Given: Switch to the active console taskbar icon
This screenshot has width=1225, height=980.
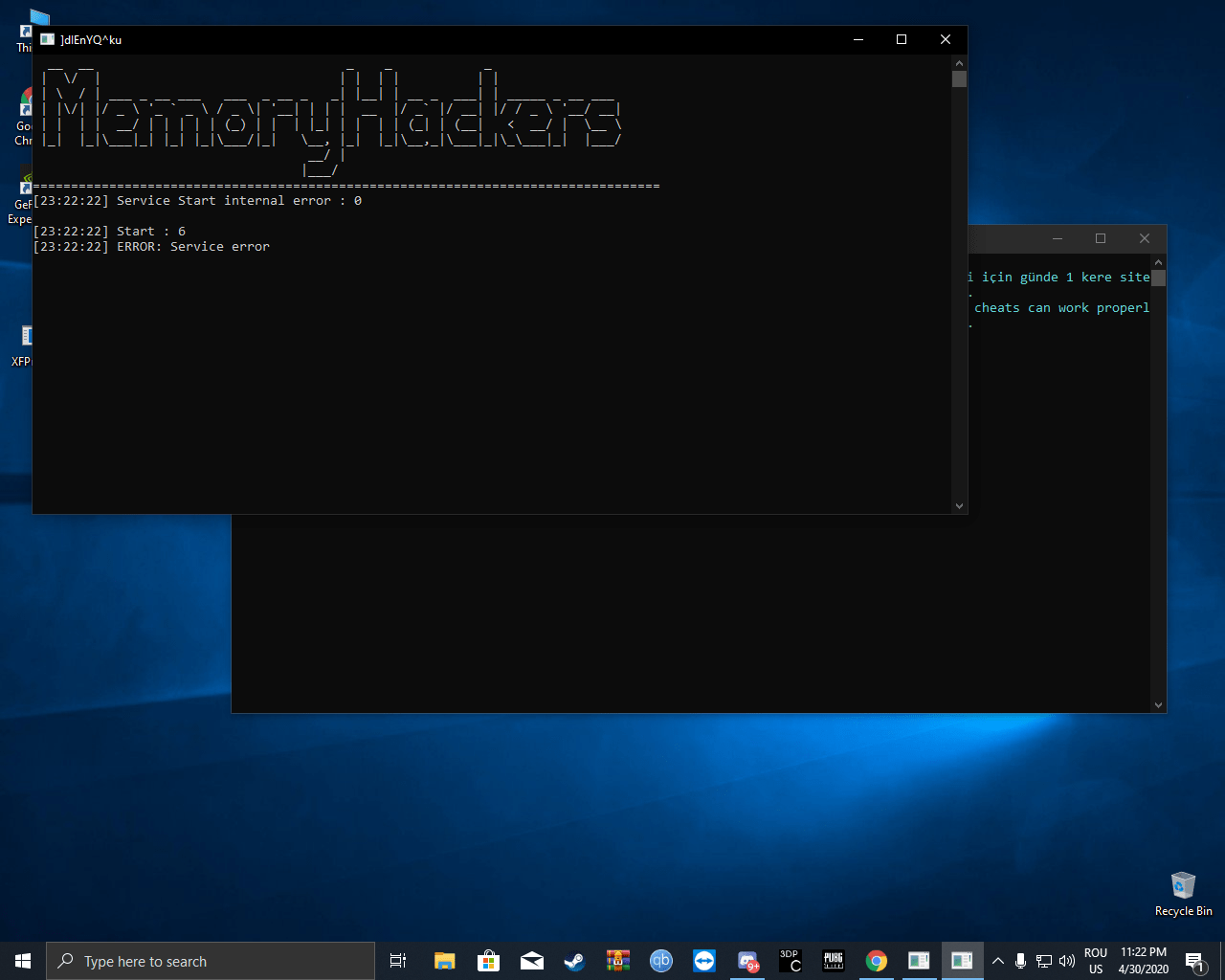Looking at the screenshot, I should 962,961.
